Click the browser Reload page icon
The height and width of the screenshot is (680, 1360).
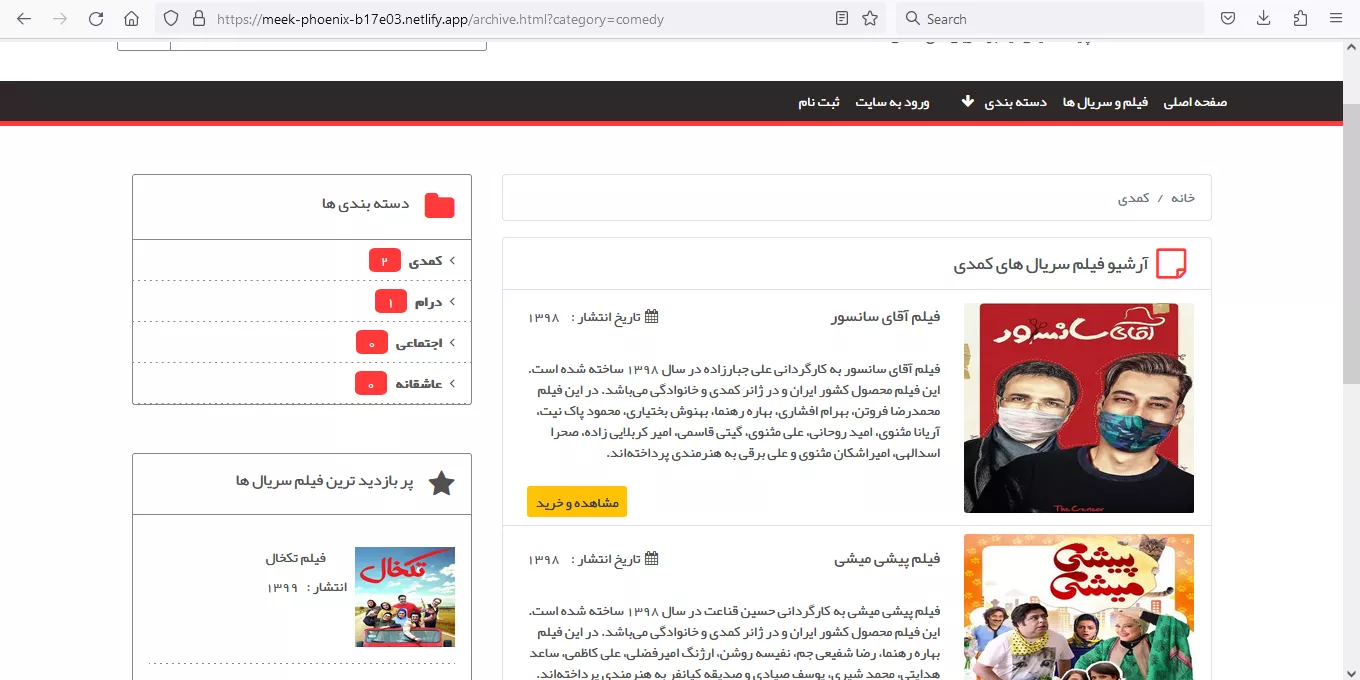tap(96, 19)
